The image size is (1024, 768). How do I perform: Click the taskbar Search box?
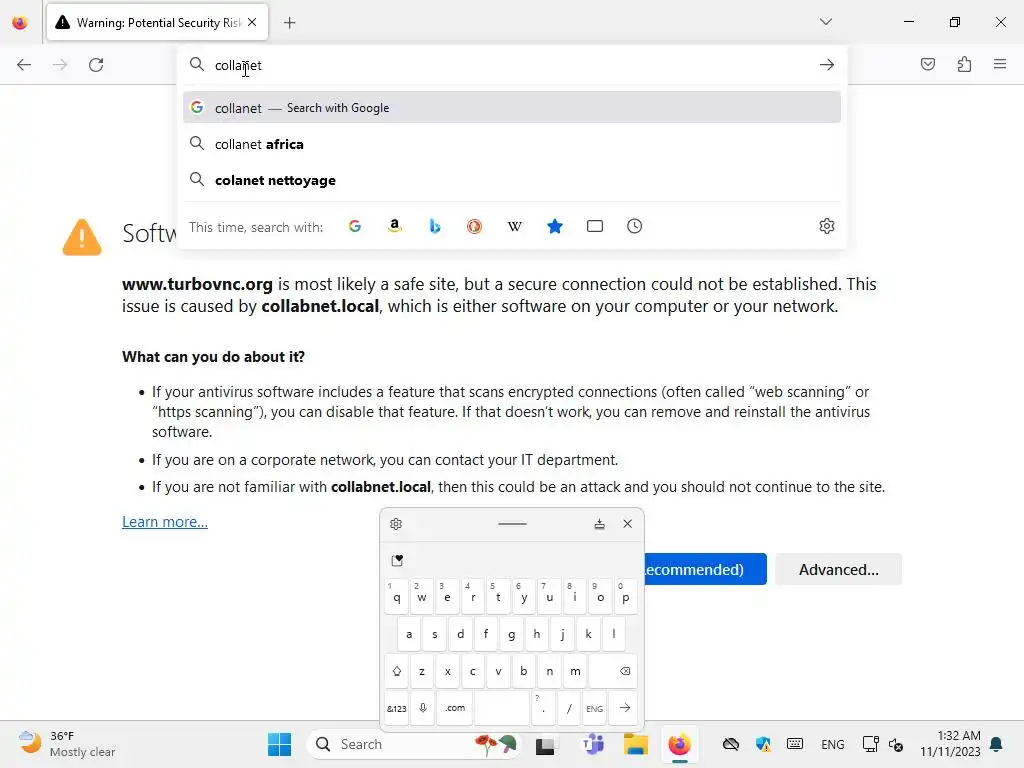413,744
